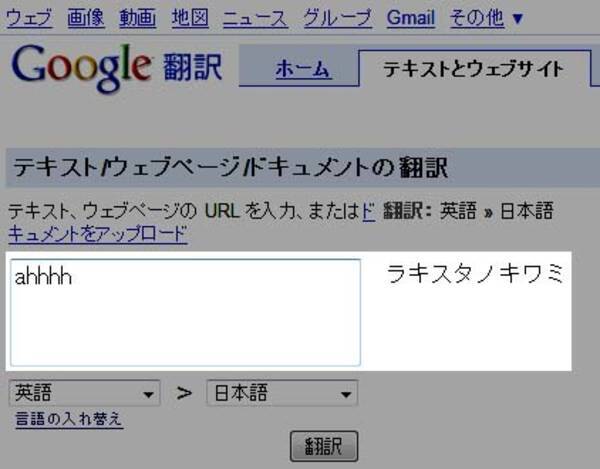Click the テキスト/ウェブページ/ドキュメントの翻訳 heading
The width and height of the screenshot is (600, 469).
[230, 168]
